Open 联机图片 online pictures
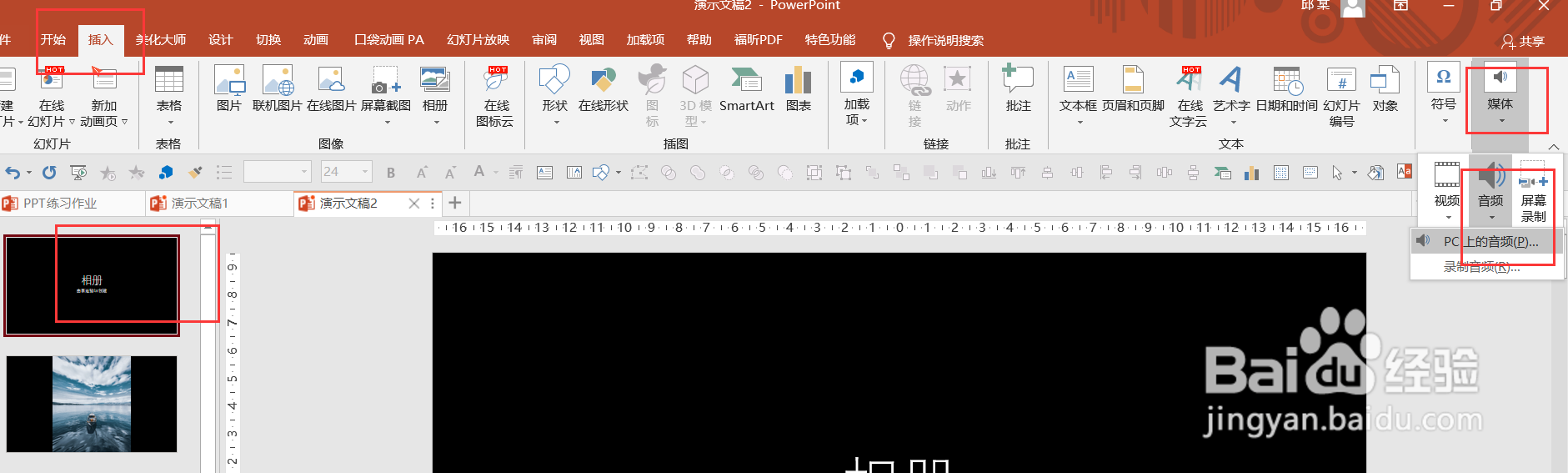Screen dimensions: 1568x473 [278, 88]
